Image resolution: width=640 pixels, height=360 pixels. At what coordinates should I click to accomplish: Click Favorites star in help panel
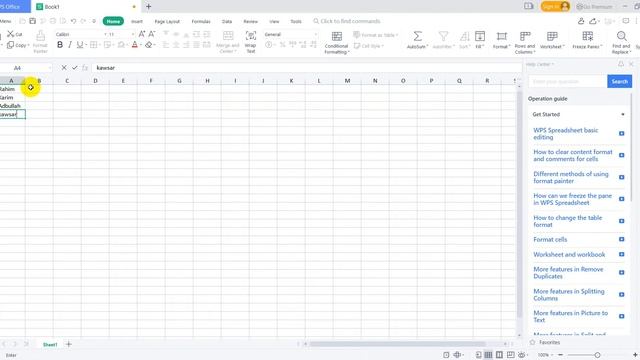click(532, 342)
